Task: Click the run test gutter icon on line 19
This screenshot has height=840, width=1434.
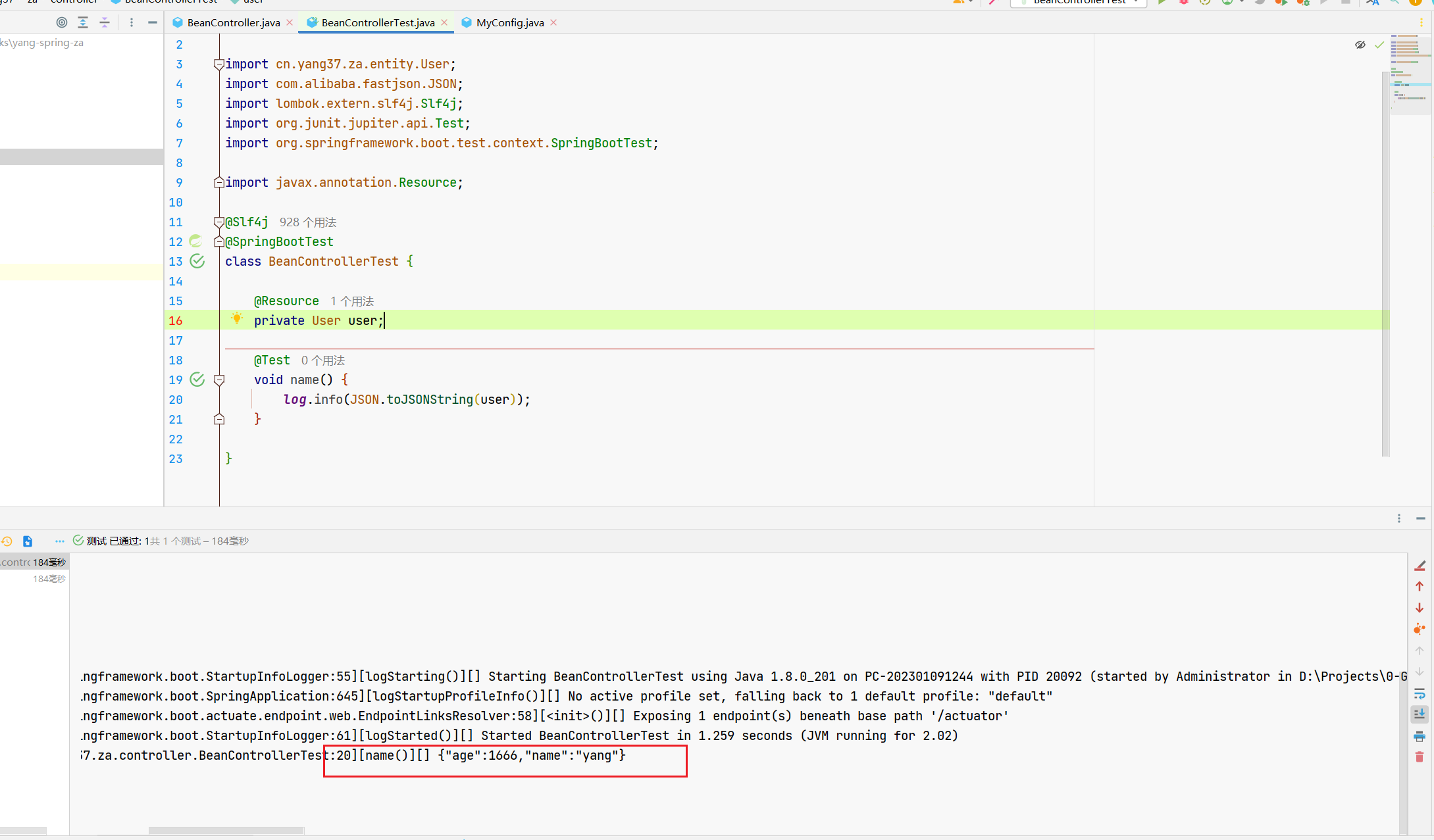Action: 197,380
